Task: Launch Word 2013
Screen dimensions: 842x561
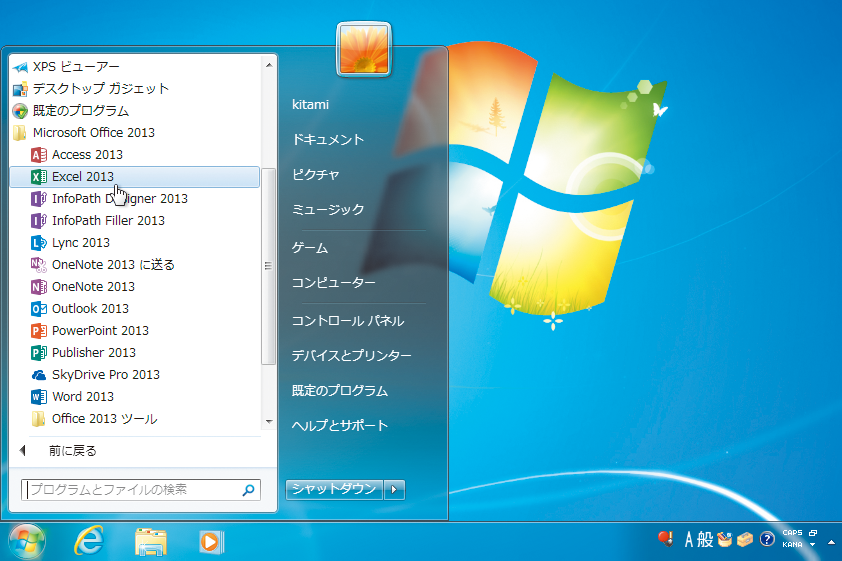Action: click(72, 397)
